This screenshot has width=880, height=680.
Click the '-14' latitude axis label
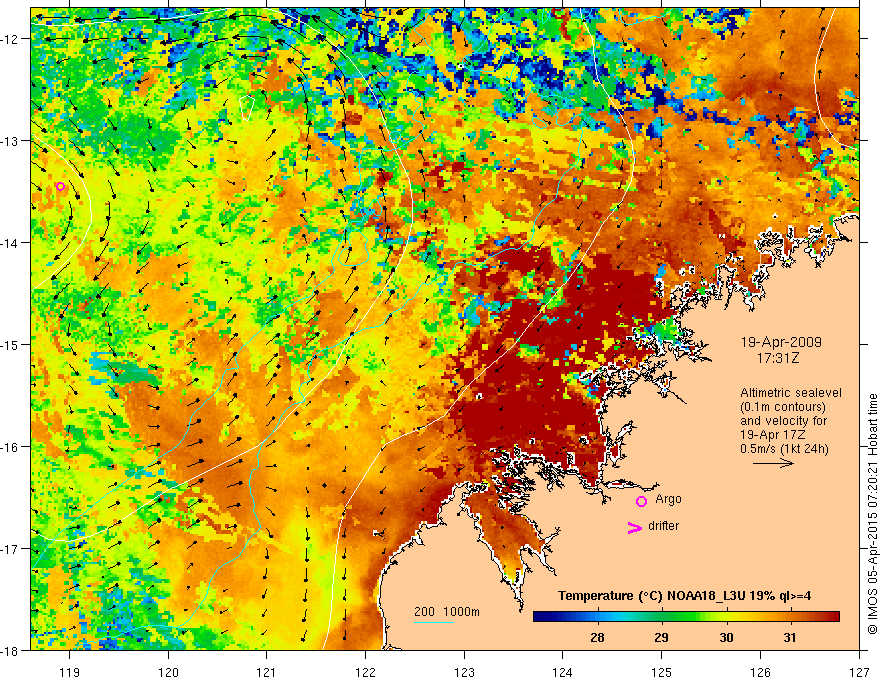coord(12,243)
